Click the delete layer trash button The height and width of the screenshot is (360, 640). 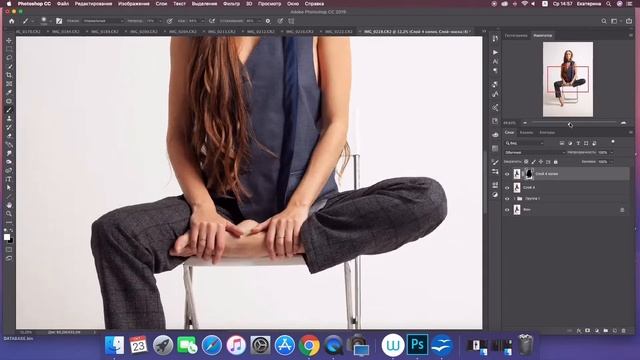click(x=623, y=331)
